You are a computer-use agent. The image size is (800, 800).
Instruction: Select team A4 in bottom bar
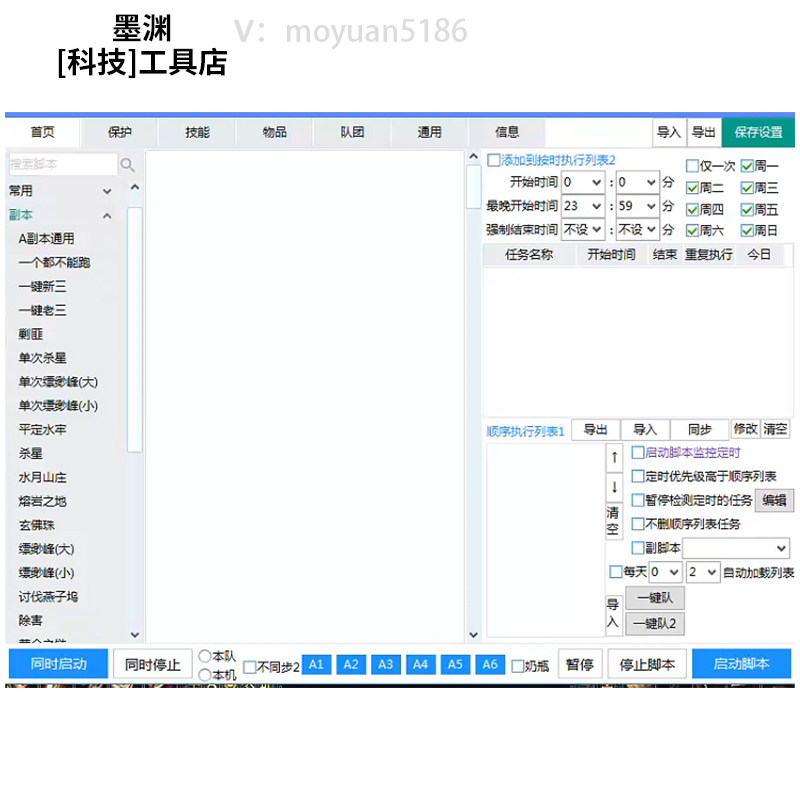coord(421,663)
